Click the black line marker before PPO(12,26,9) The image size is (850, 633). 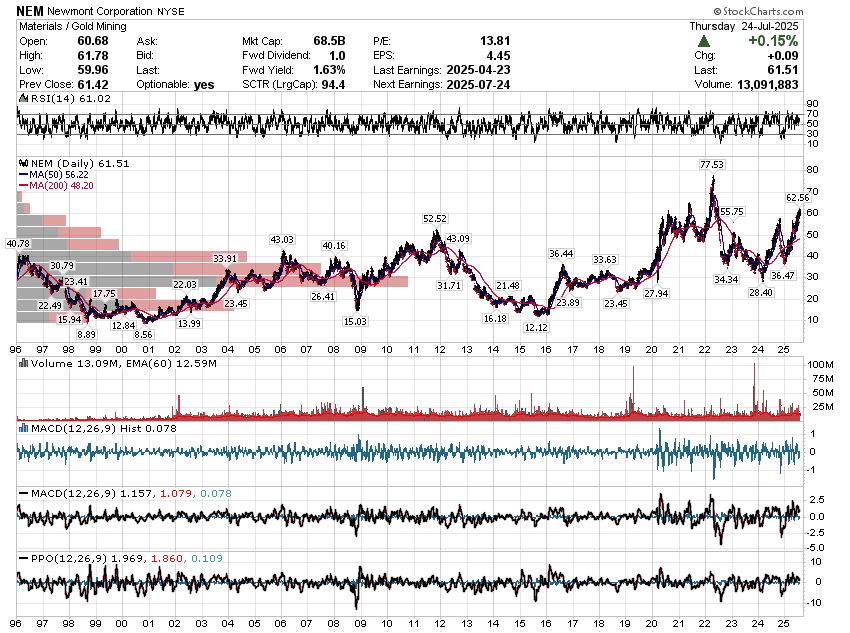point(23,559)
